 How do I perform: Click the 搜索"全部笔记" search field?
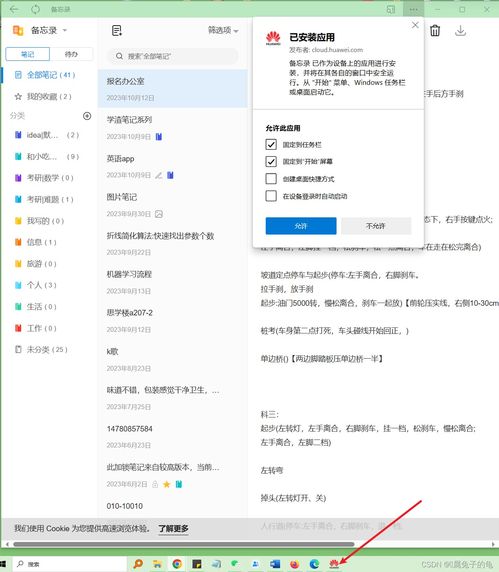point(172,56)
